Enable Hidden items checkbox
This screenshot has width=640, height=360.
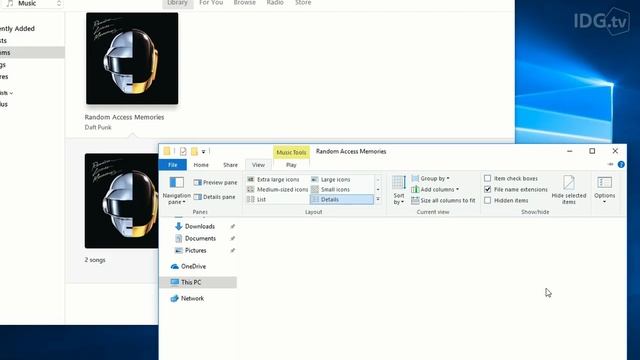487,200
